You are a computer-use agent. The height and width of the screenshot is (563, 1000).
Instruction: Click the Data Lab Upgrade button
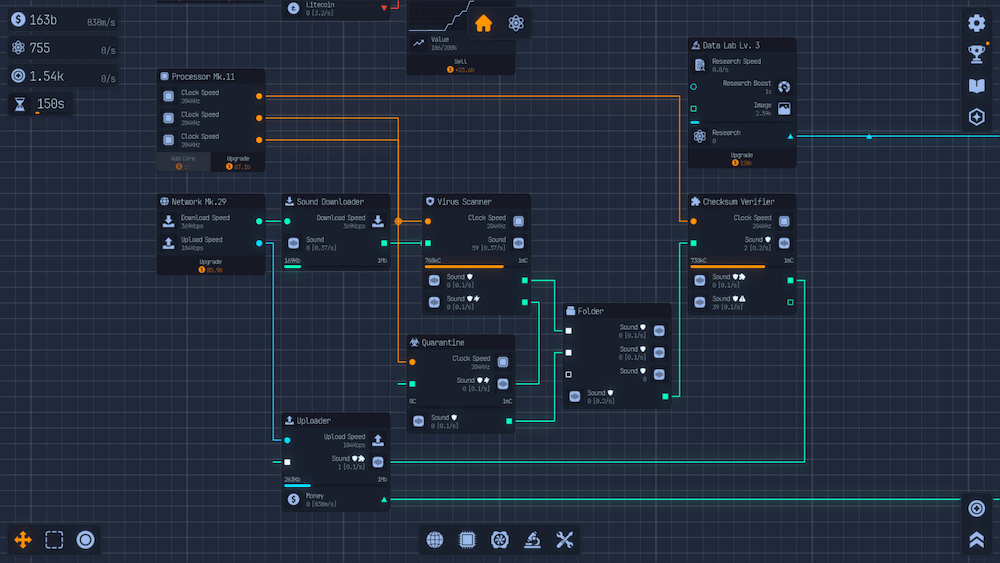click(741, 158)
